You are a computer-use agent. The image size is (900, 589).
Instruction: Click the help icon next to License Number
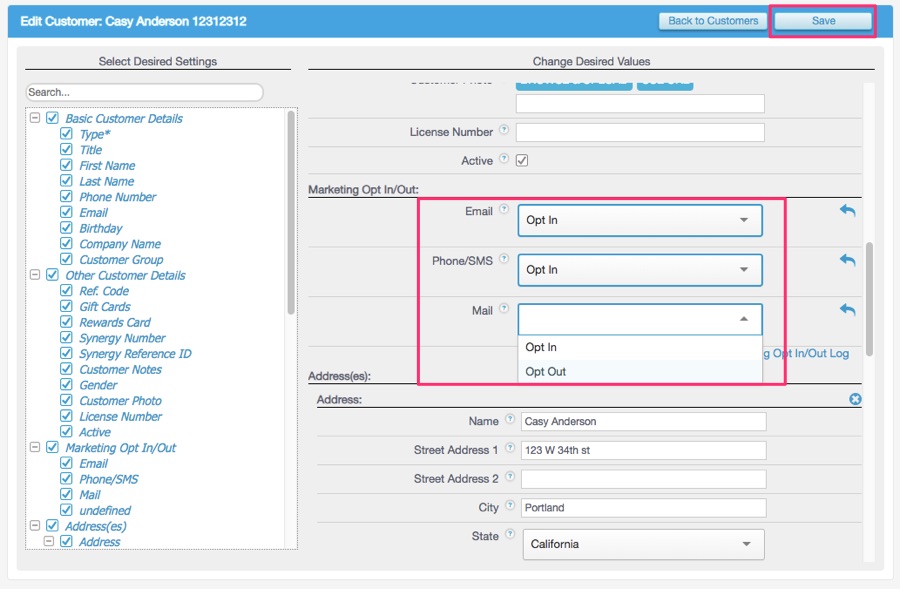(x=504, y=131)
